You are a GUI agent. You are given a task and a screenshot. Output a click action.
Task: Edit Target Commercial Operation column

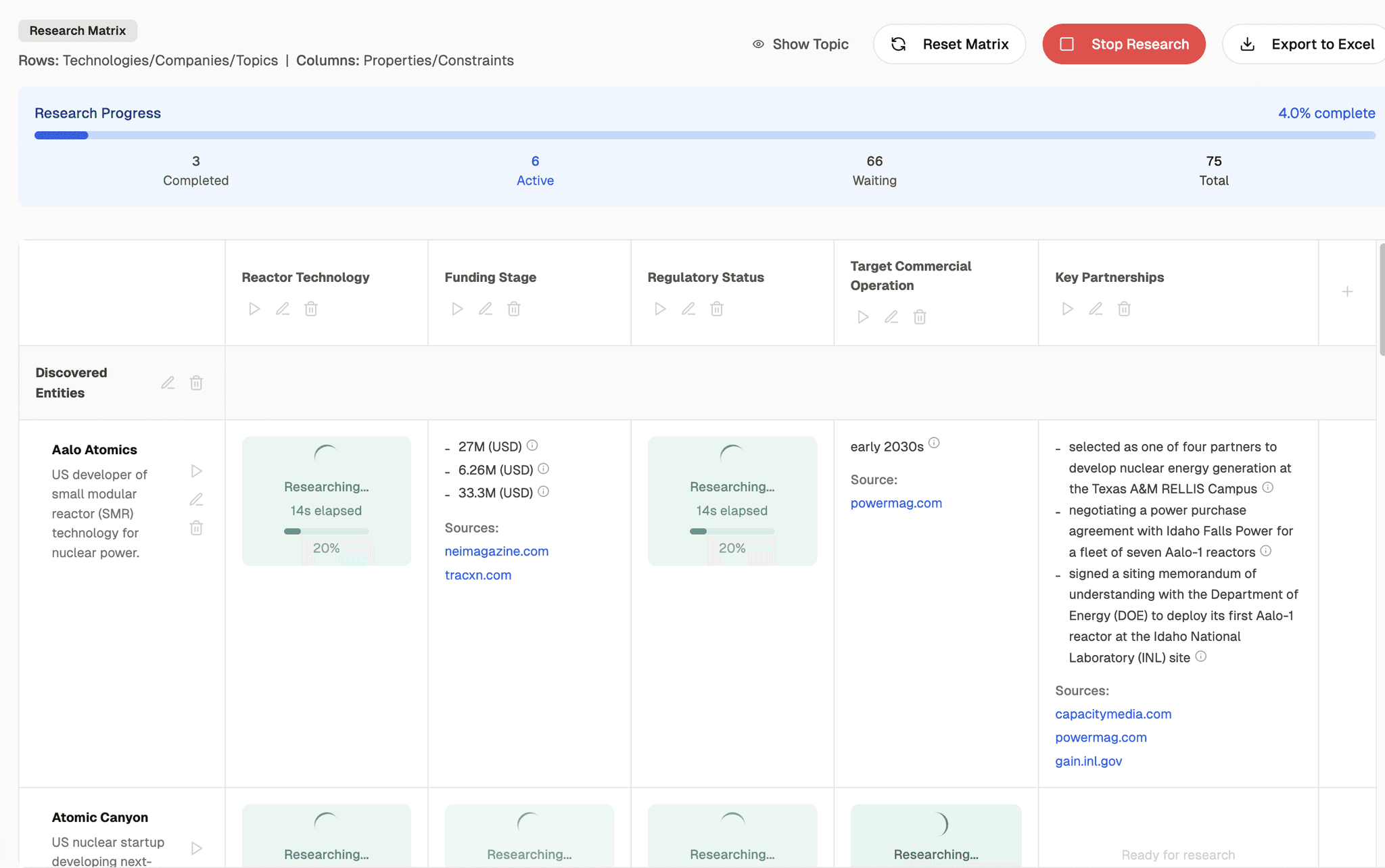point(891,317)
